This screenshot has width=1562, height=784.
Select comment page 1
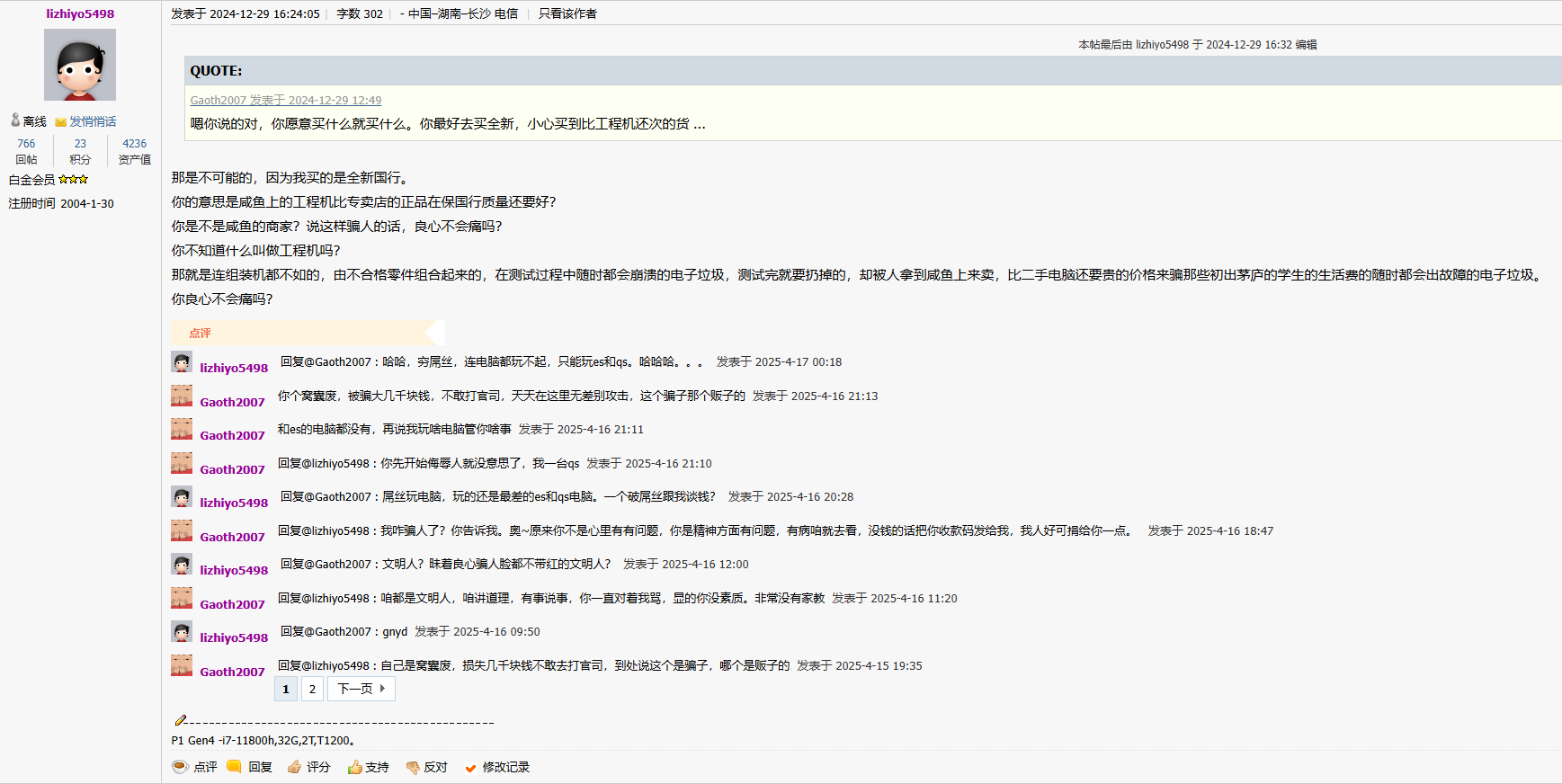pos(286,689)
